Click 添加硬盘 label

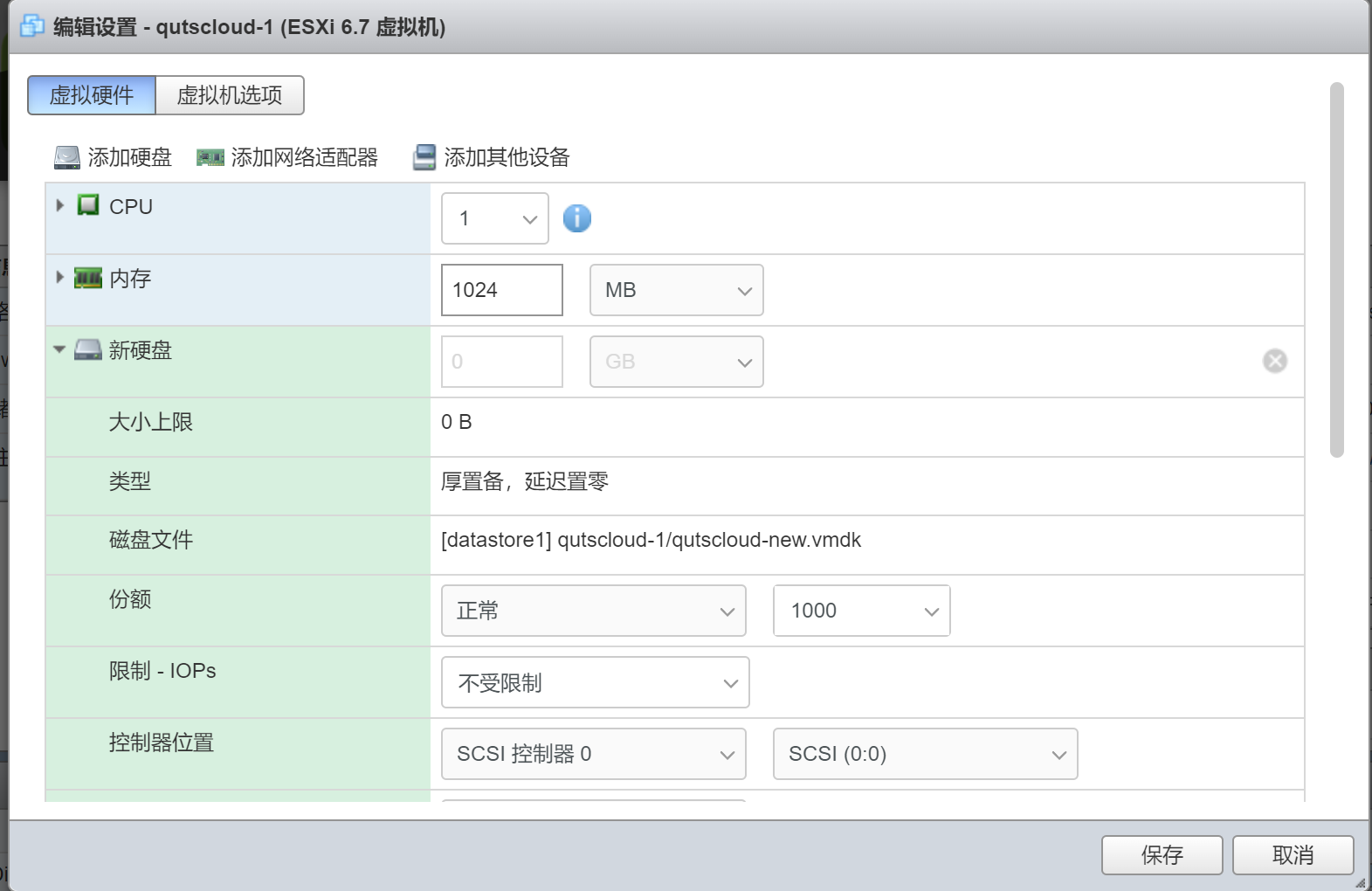tap(130, 157)
